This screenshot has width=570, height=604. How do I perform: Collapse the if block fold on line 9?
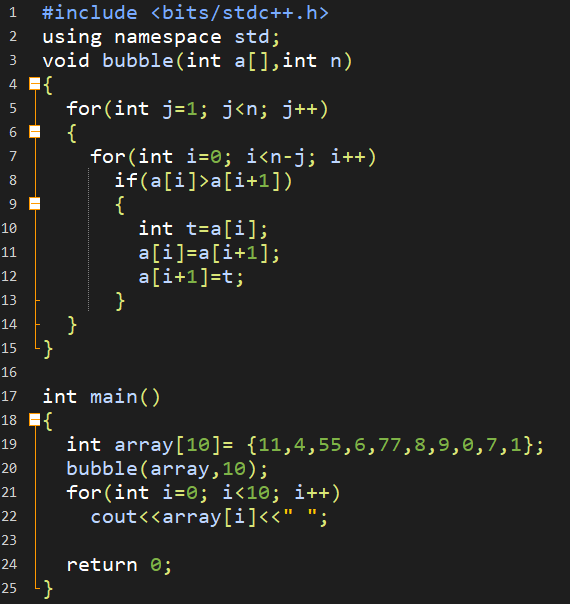click(35, 203)
